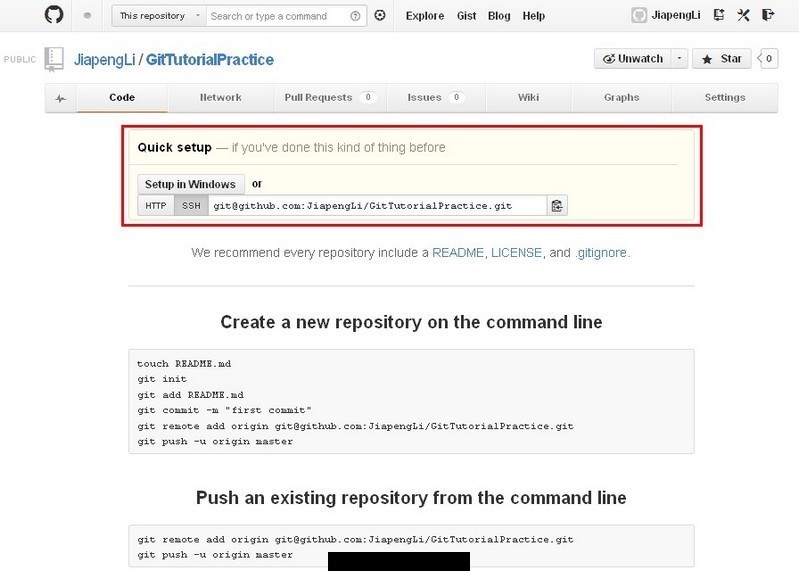Click the Setup in Windows button
Image resolution: width=799 pixels, height=571 pixels.
pyautogui.click(x=191, y=184)
